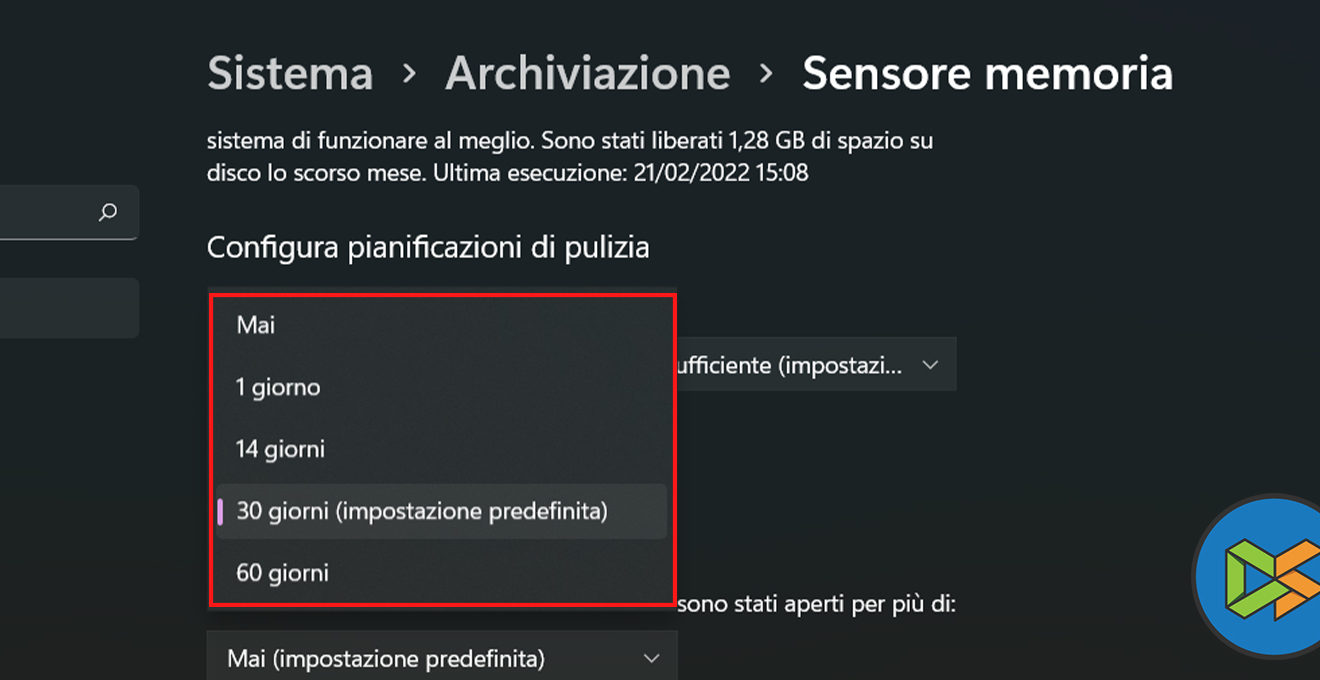Click the search magnifier icon
1320x680 pixels.
108,212
